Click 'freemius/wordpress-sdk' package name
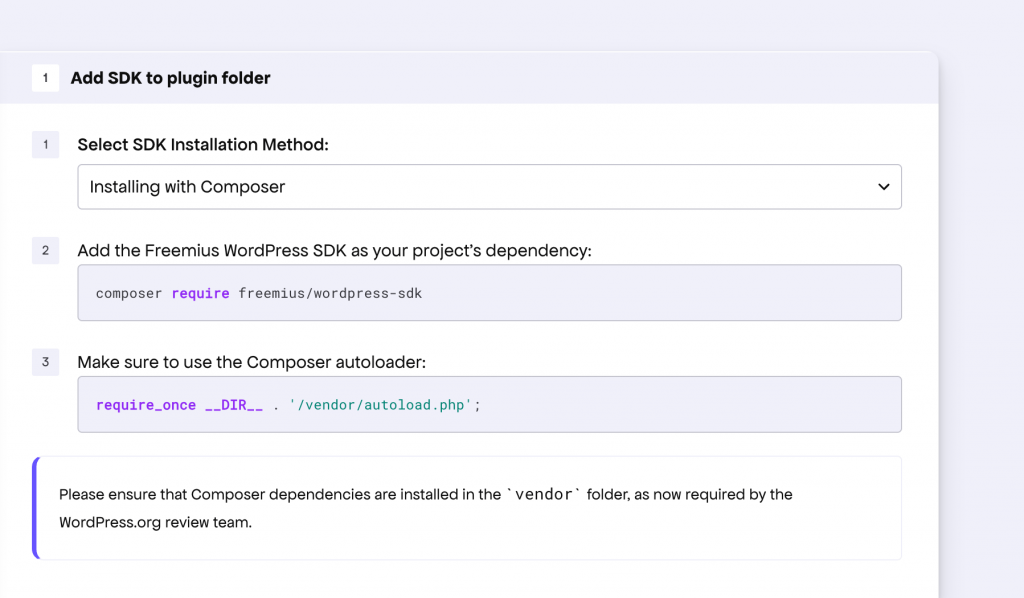The height and width of the screenshot is (598, 1024). click(330, 293)
